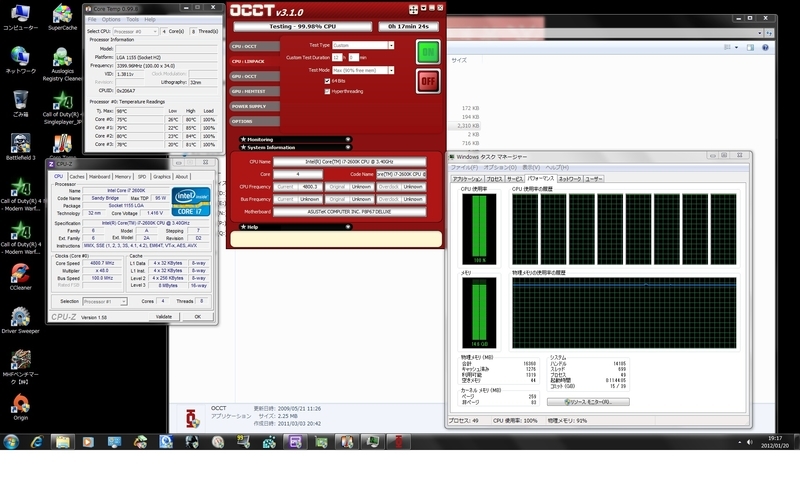Click the OCCT move-window cross icon
800x500 pixels.
pos(413,9)
